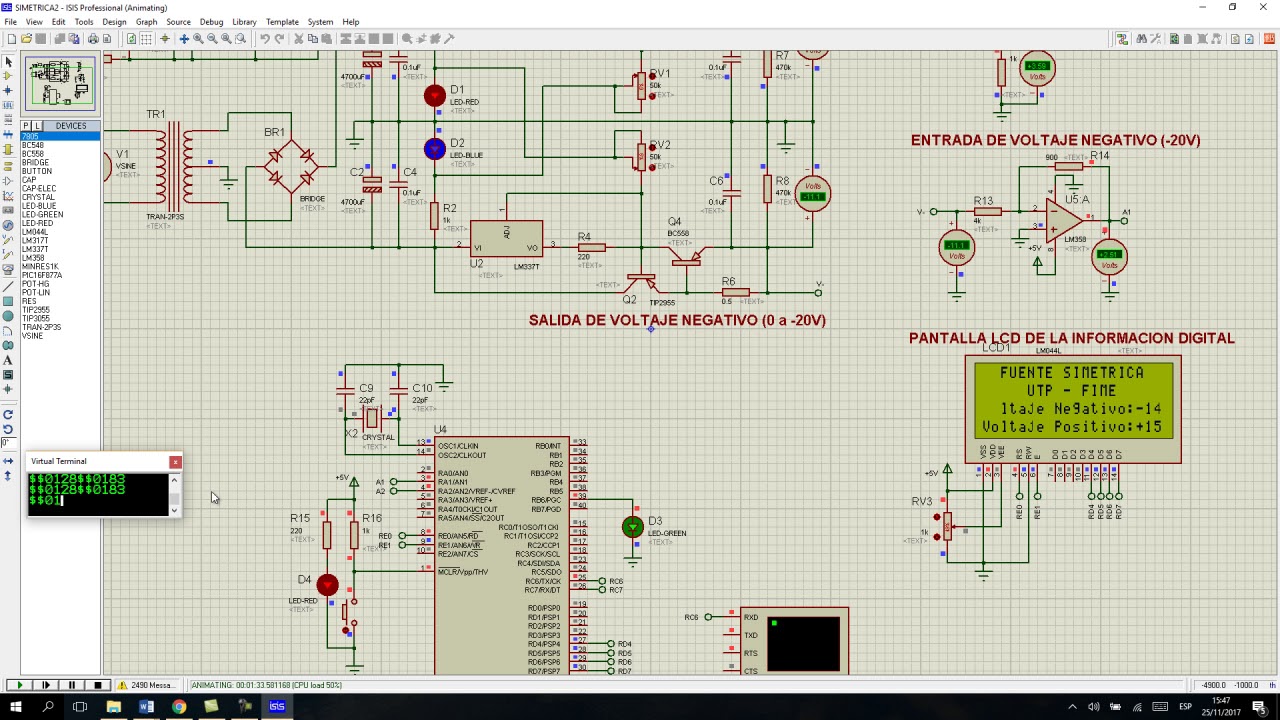The width and height of the screenshot is (1280, 720).
Task: Click the Redo toolbar icon
Action: point(280,39)
